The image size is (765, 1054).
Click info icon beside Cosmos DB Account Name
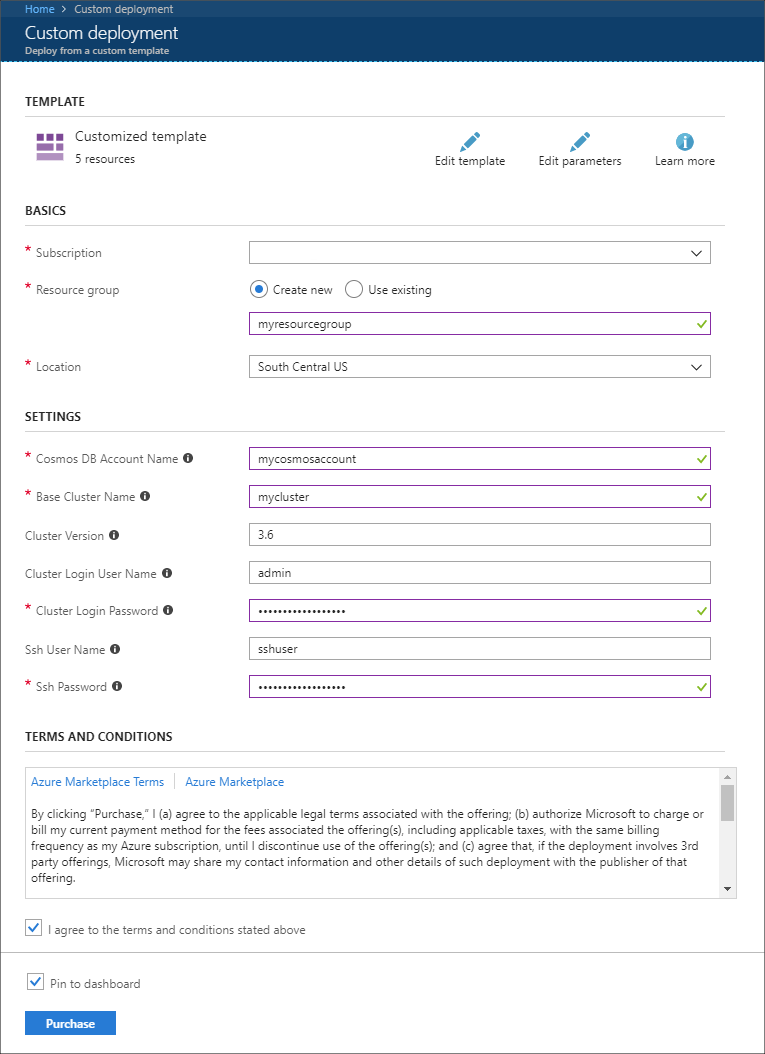188,459
